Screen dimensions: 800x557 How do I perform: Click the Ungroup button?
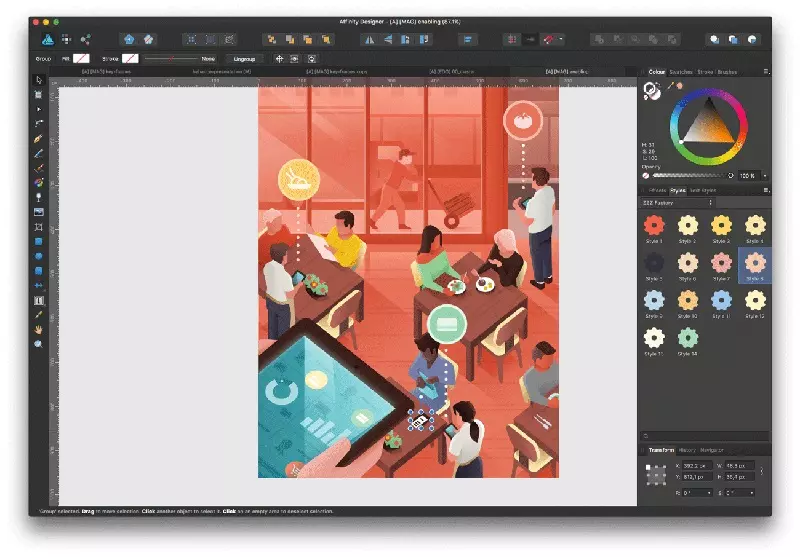pos(244,59)
